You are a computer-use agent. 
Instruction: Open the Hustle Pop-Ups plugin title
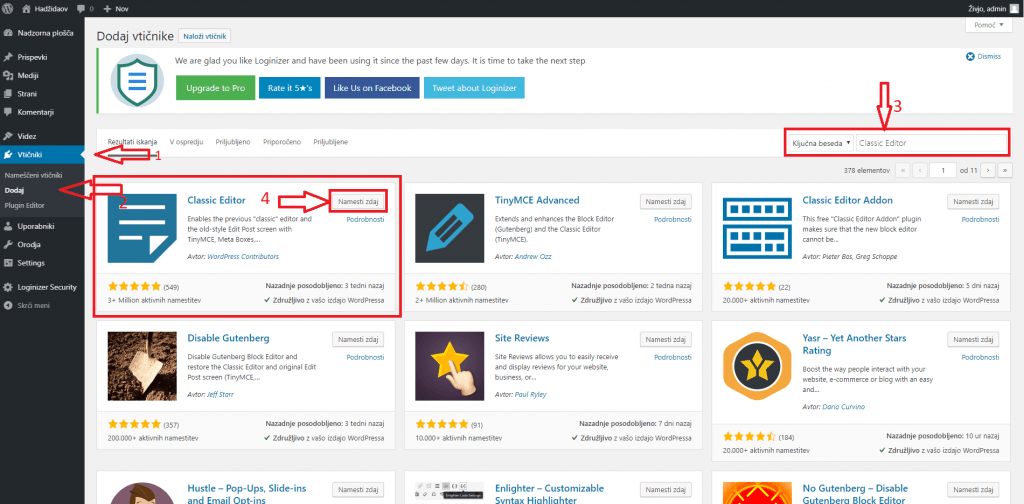(247, 494)
